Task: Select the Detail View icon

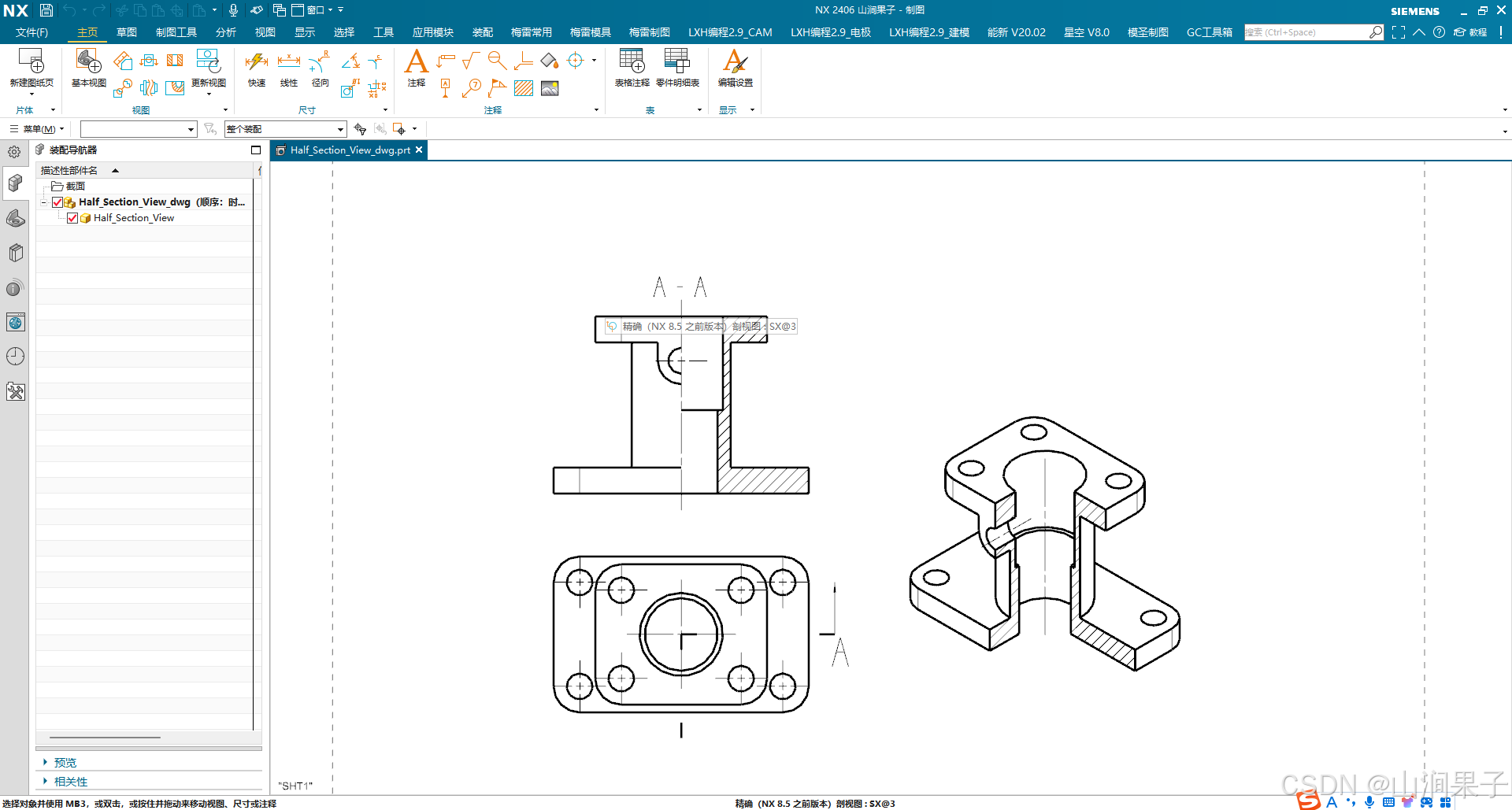Action: click(123, 88)
